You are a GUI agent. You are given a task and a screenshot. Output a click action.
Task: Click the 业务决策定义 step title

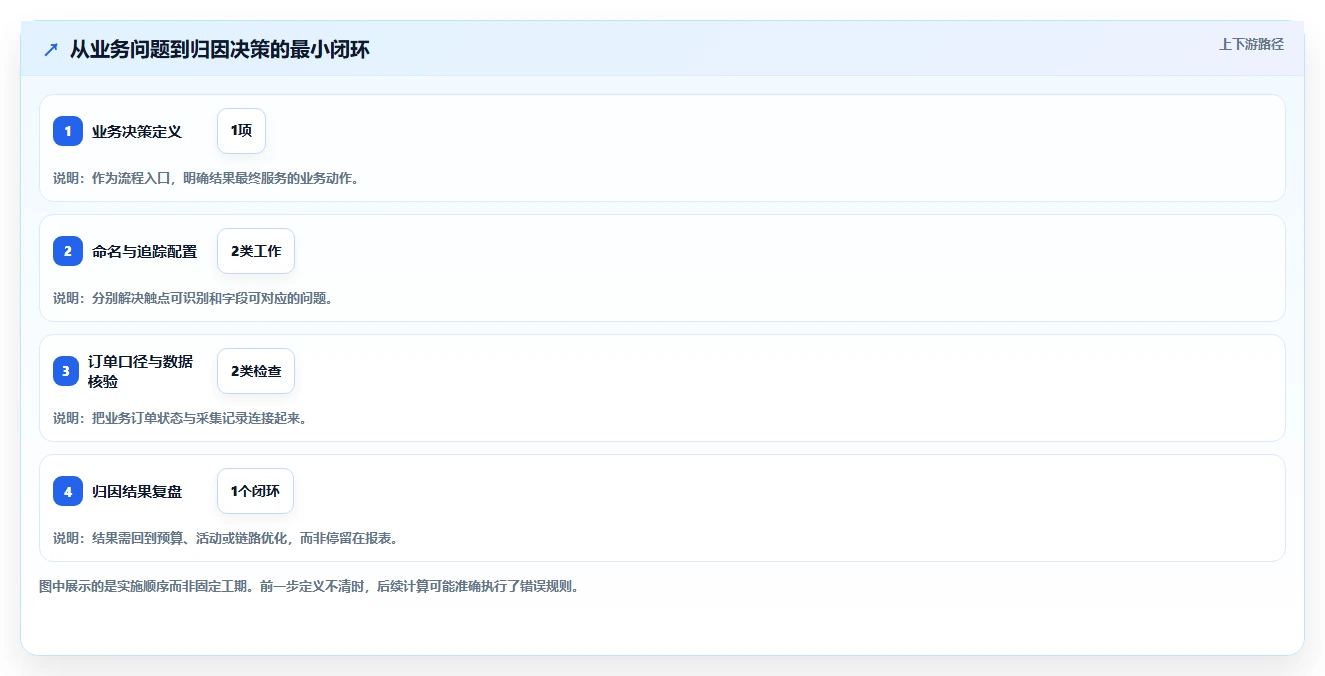pos(137,131)
